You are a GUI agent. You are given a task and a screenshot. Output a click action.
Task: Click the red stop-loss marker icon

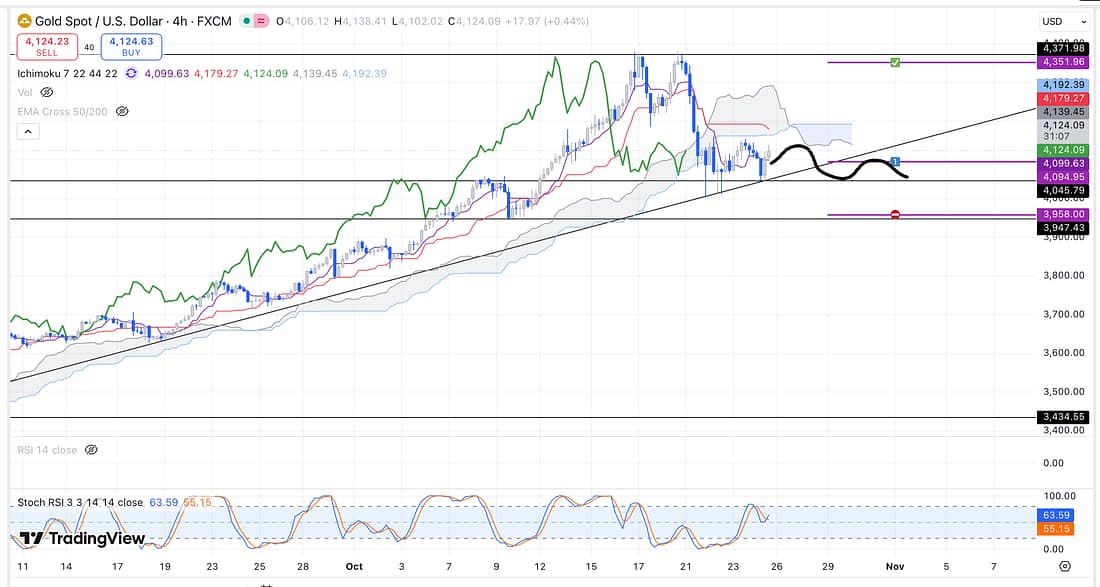[x=895, y=214]
